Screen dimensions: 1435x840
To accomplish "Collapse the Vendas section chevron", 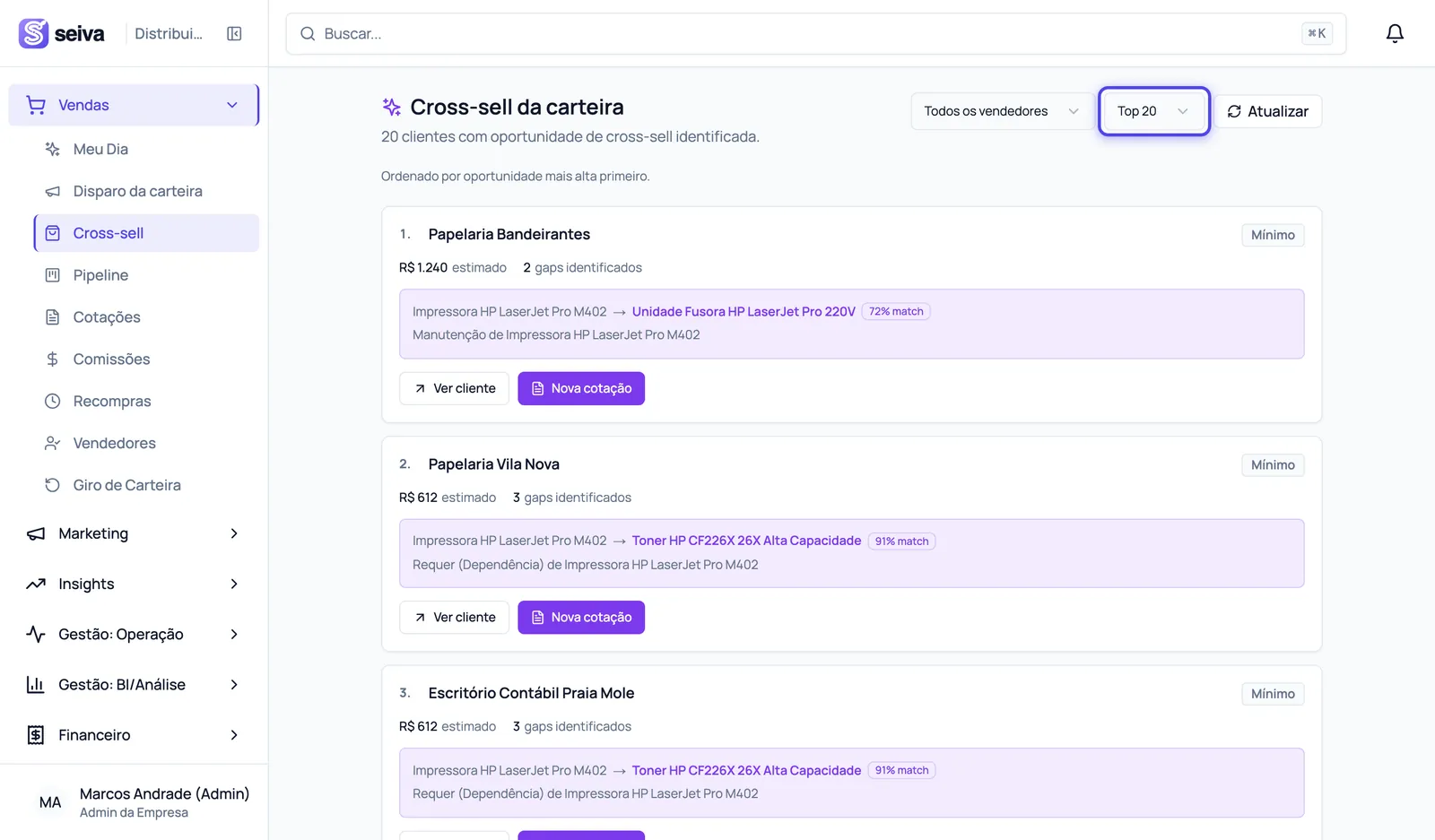I will [232, 105].
